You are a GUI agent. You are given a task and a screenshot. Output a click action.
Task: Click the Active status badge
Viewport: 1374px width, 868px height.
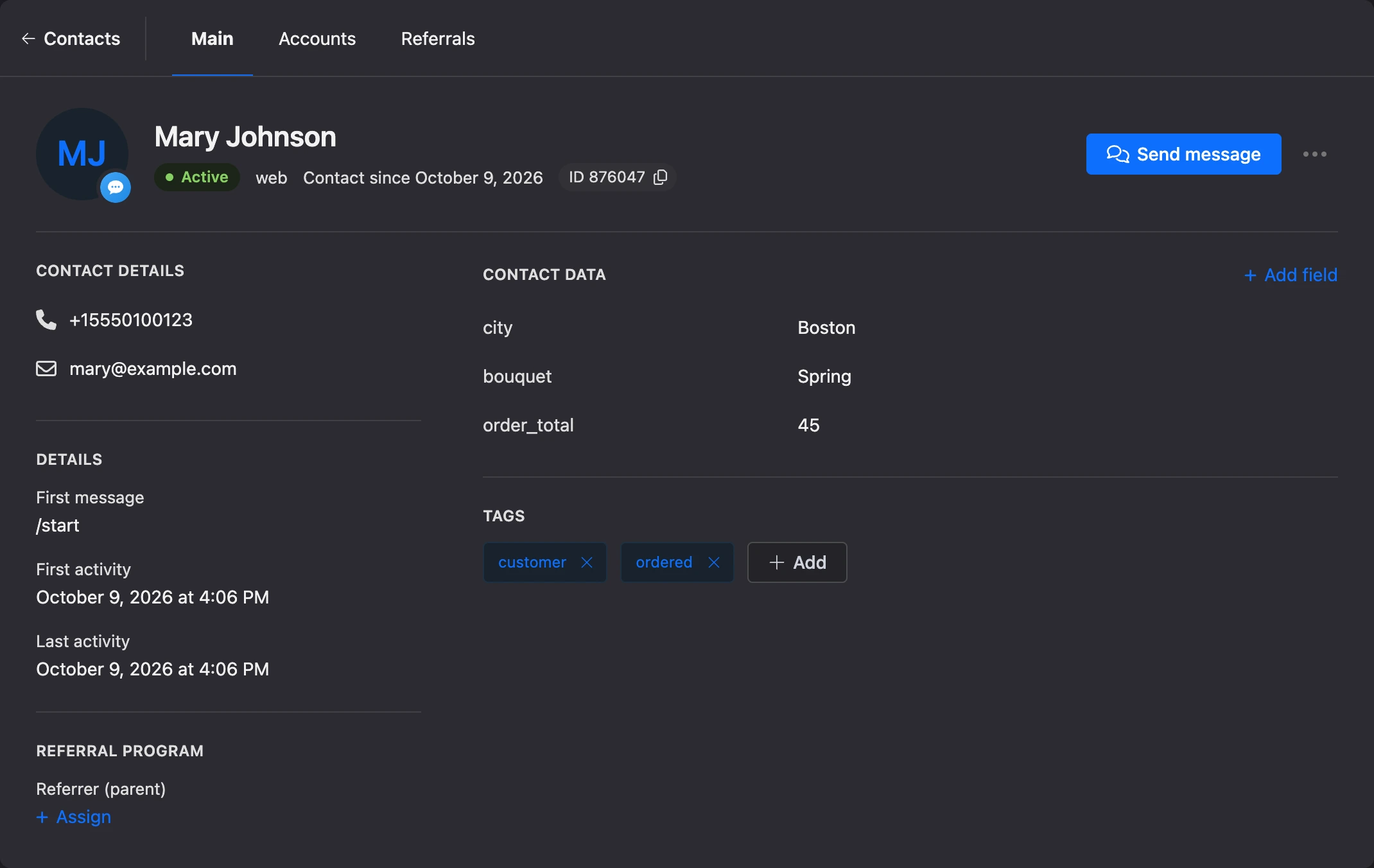click(x=196, y=177)
